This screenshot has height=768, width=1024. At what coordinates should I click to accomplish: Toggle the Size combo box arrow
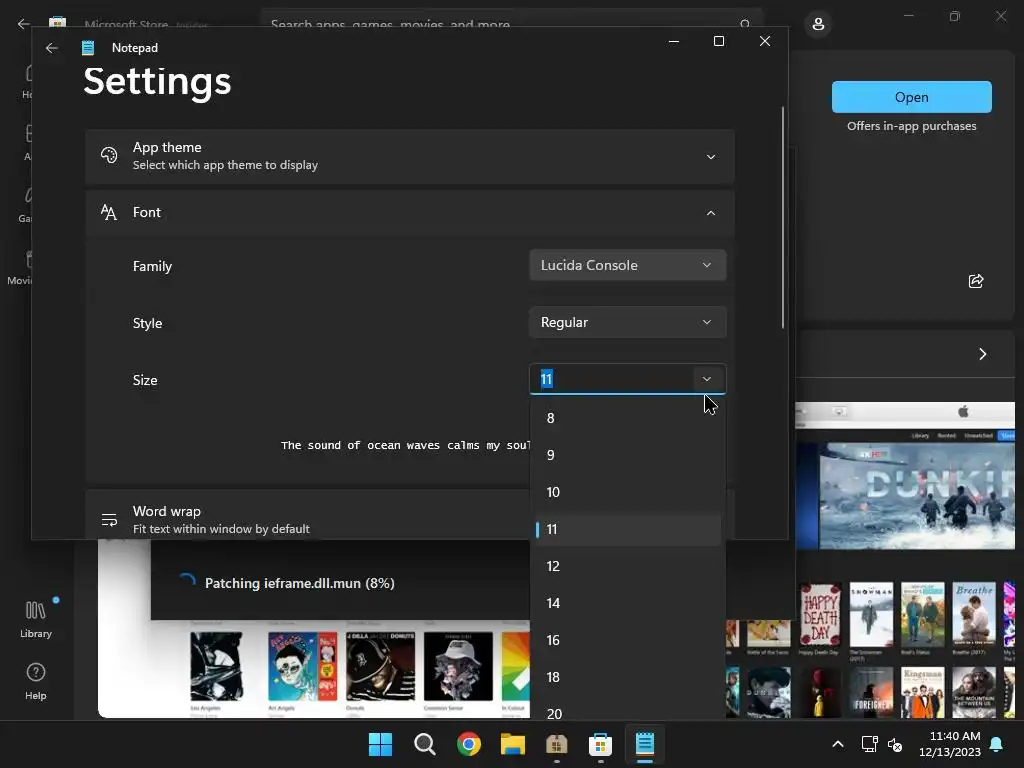click(x=707, y=379)
